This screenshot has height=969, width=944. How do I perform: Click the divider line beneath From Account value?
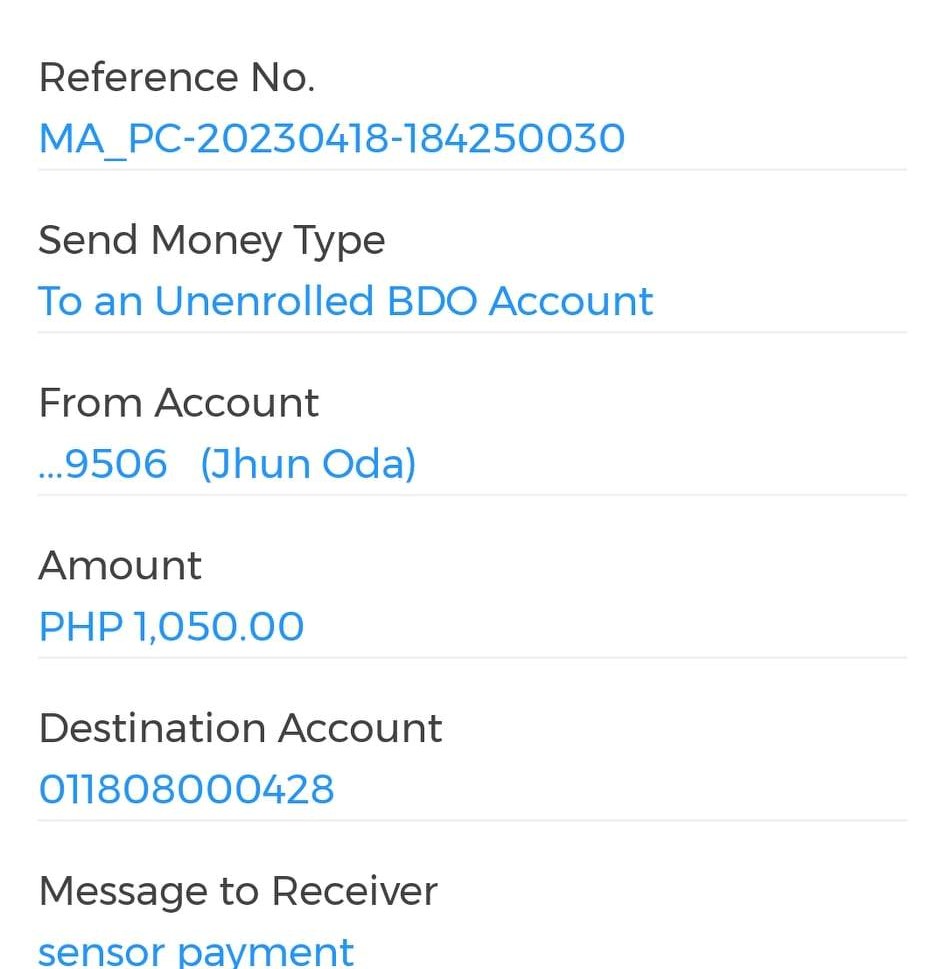pos(472,495)
